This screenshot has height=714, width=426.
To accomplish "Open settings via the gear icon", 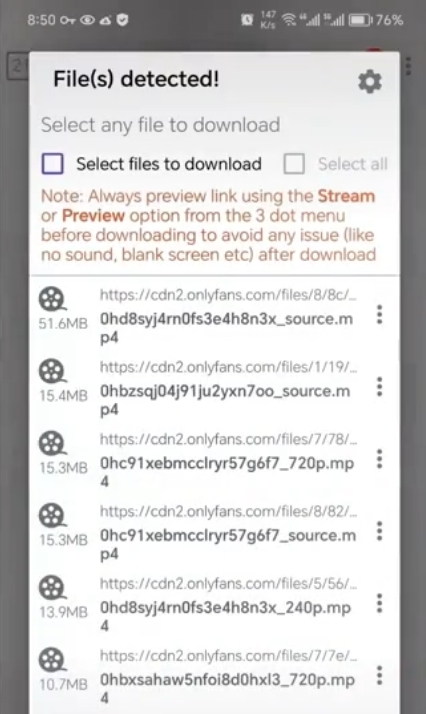I will pos(370,82).
